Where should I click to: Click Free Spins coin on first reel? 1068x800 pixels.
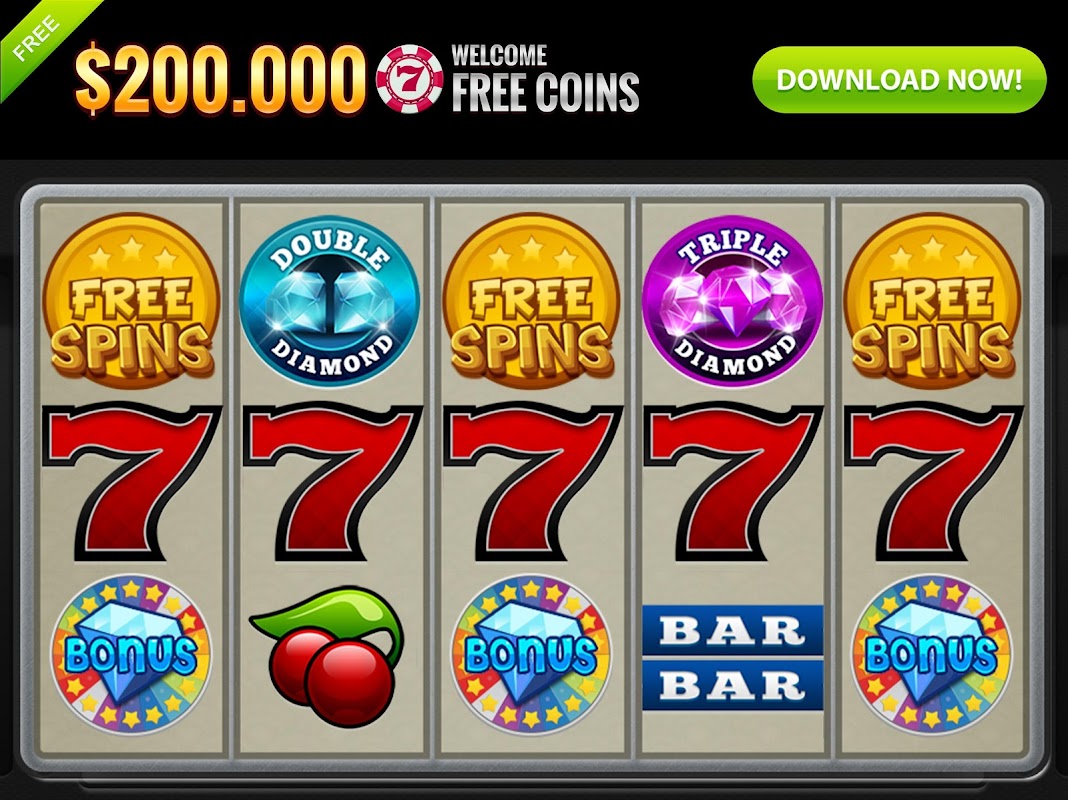tap(131, 300)
